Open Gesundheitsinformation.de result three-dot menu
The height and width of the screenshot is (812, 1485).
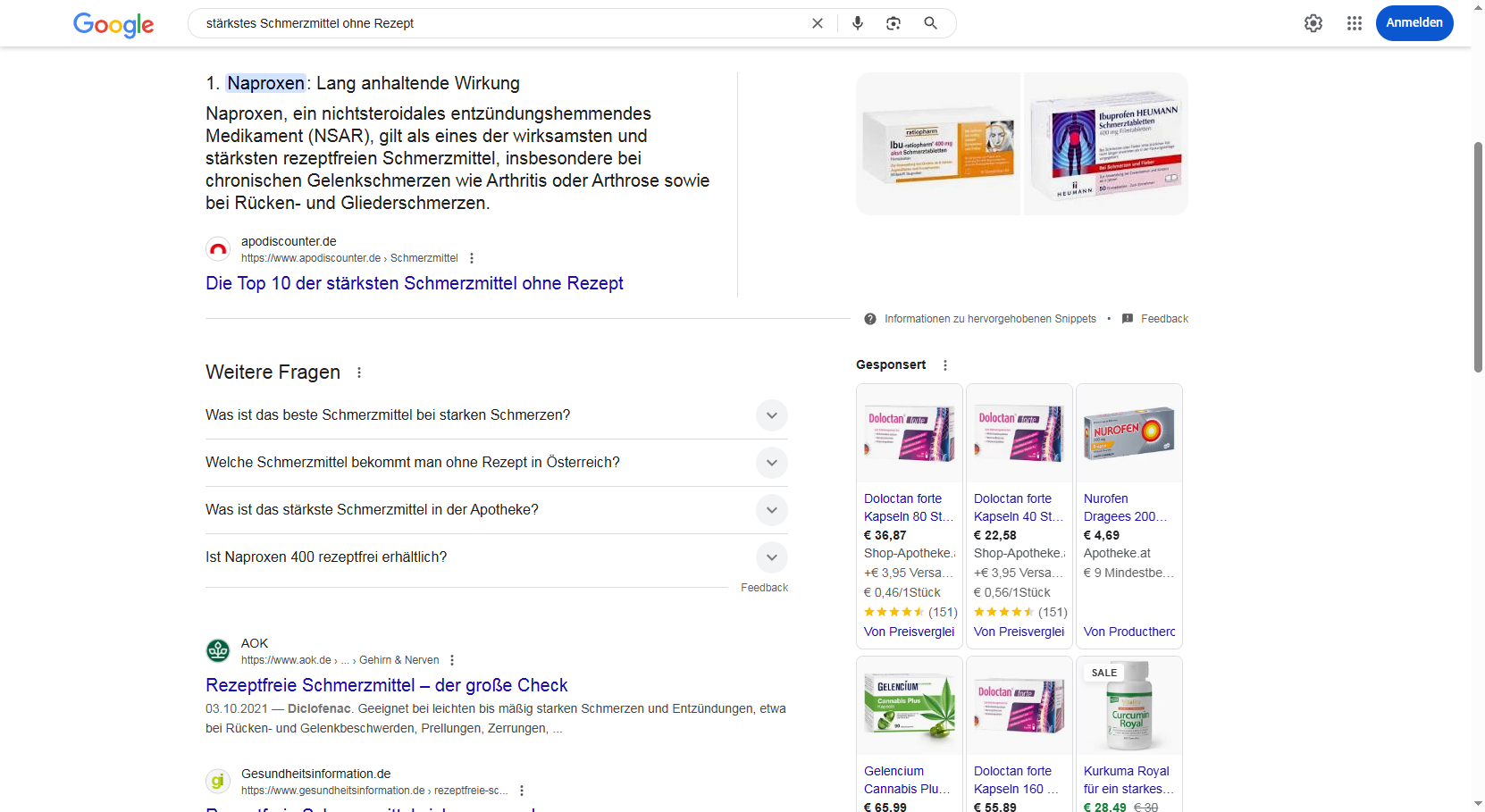(522, 791)
